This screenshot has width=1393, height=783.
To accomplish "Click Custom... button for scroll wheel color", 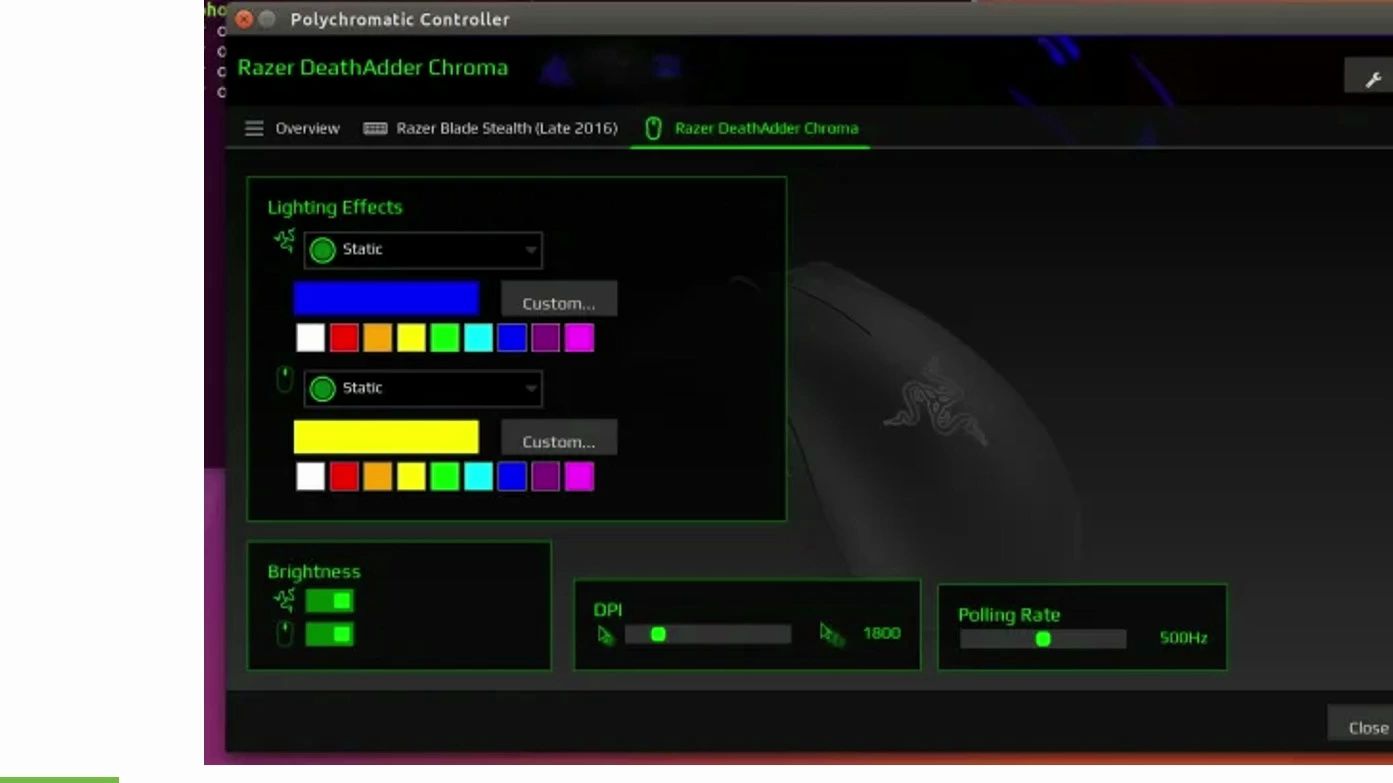I will (x=559, y=437).
